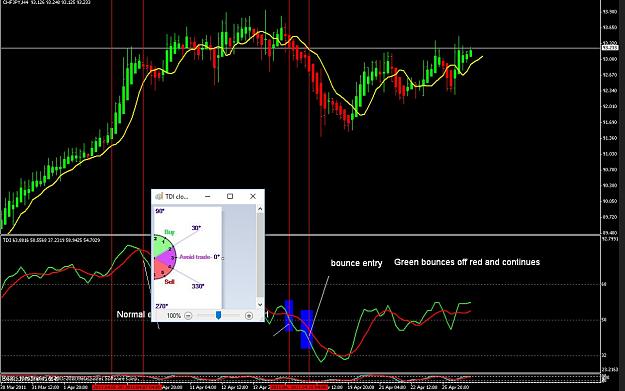Image resolution: width=625 pixels, height=391 pixels.
Task: Maximize the TDI clock window
Action: click(230, 196)
